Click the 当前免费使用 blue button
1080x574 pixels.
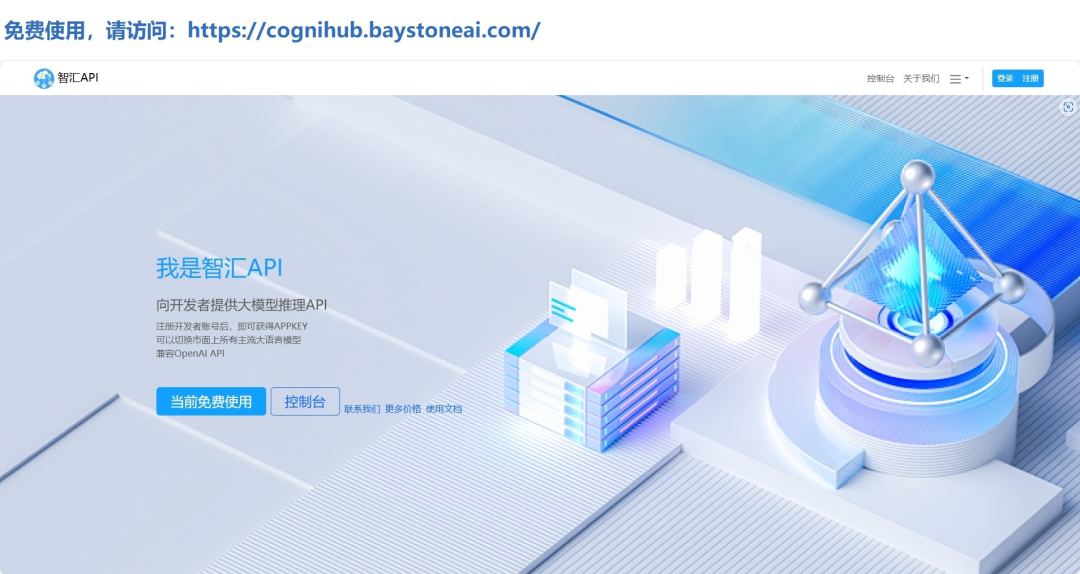click(211, 402)
